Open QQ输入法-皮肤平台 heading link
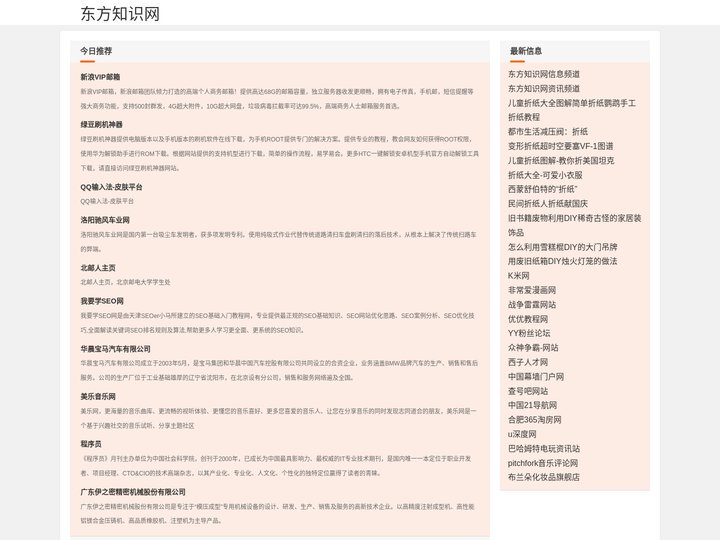The width and height of the screenshot is (720, 540). [111, 187]
